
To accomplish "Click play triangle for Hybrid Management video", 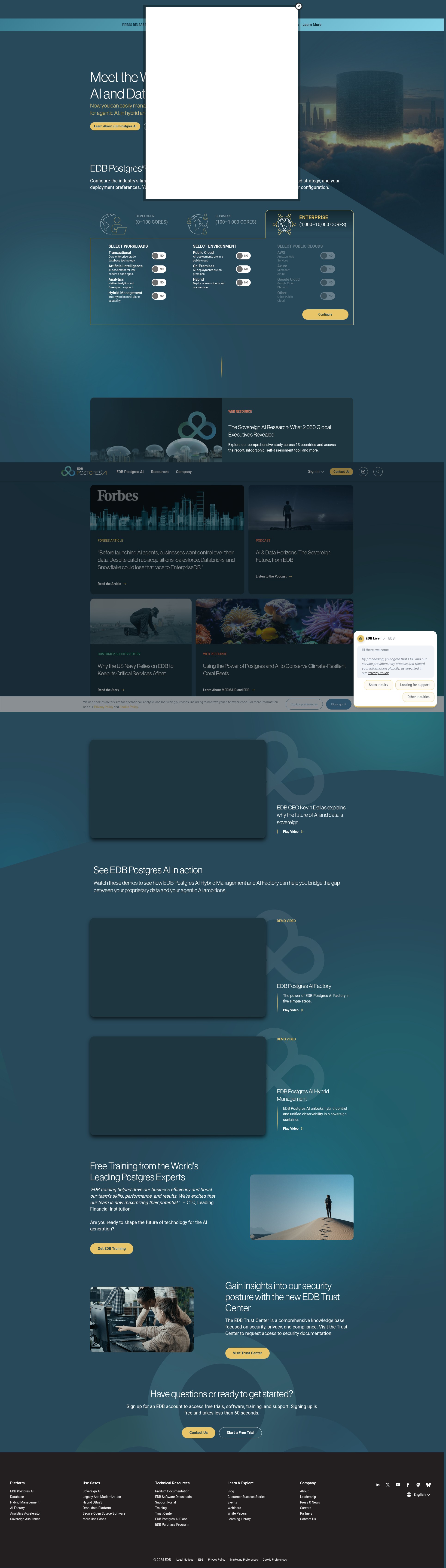I will 302,1128.
